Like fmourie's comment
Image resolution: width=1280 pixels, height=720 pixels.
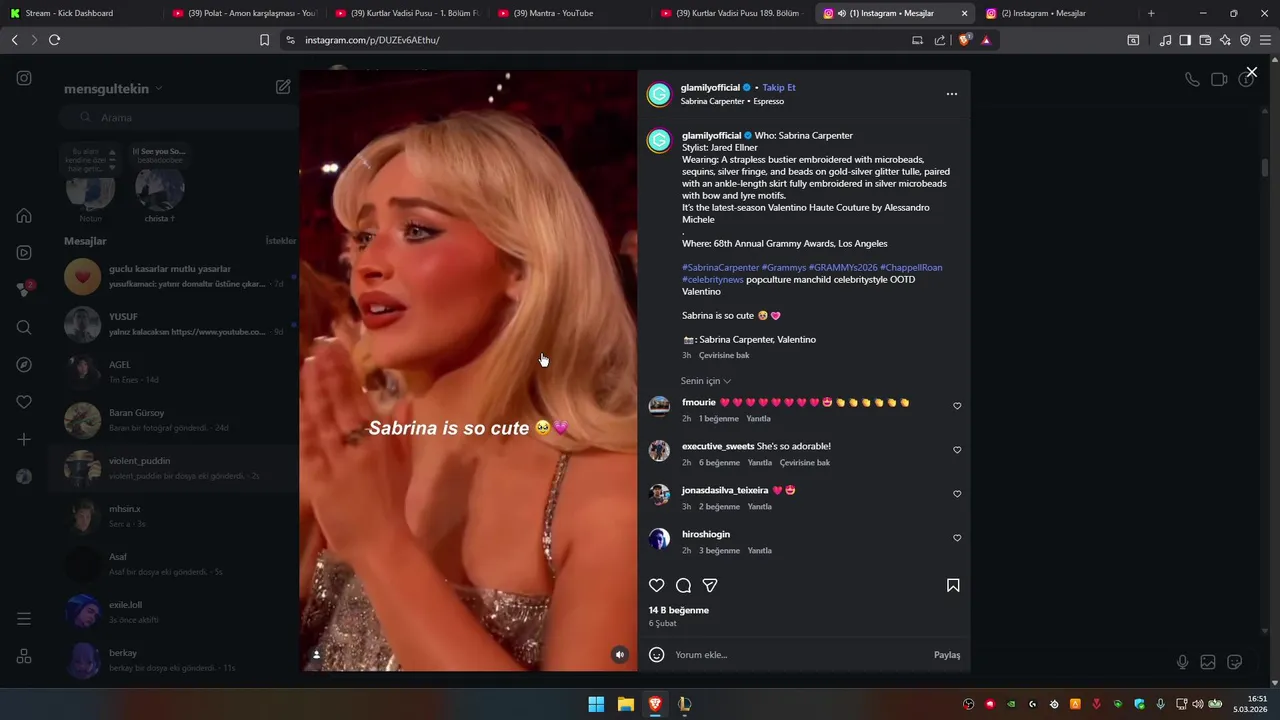957,406
